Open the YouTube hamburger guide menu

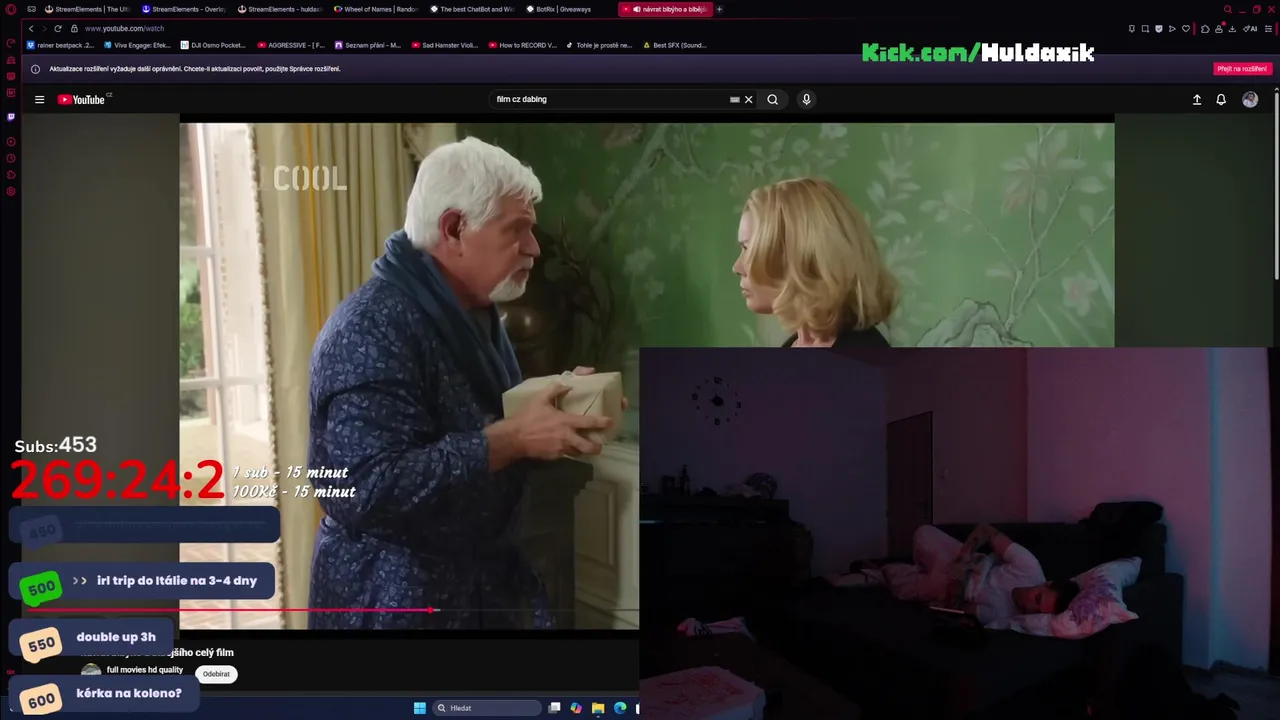(x=39, y=99)
